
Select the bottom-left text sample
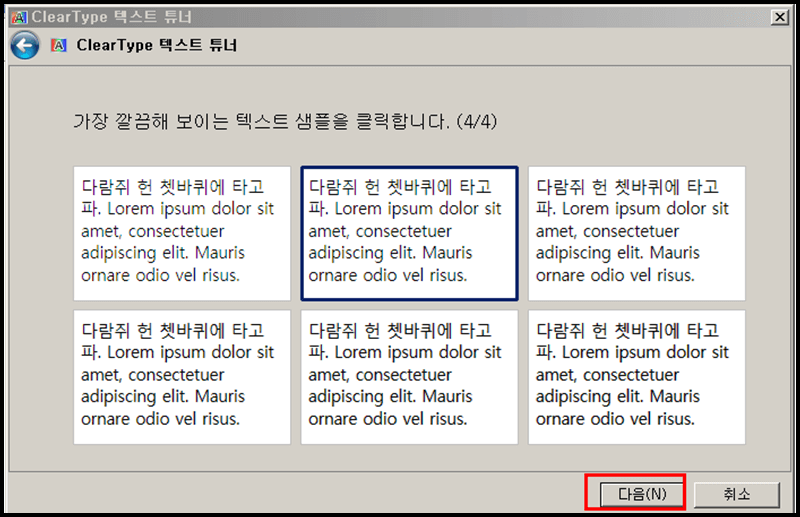(x=182, y=377)
